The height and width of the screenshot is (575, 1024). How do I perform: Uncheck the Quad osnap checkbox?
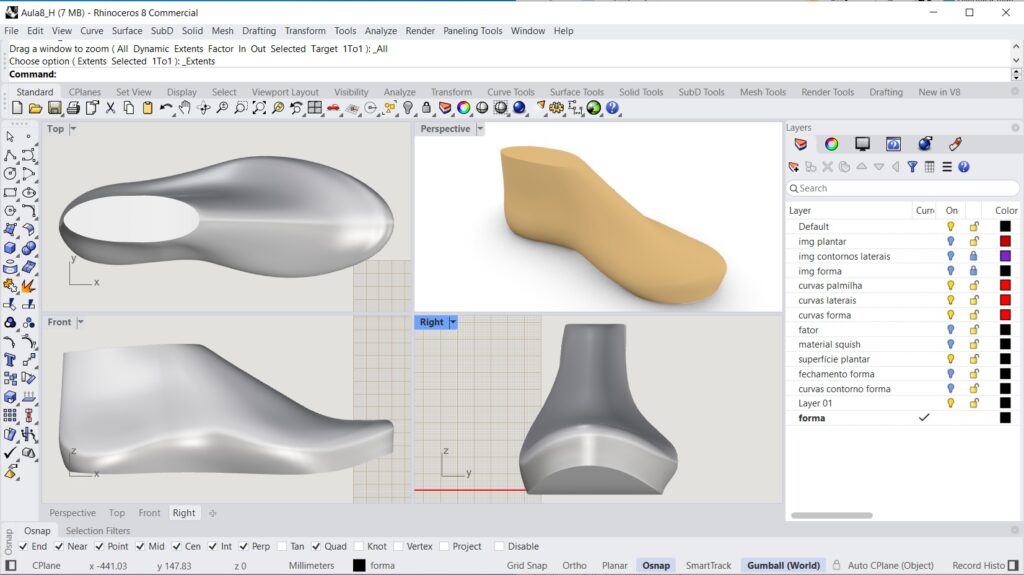[x=316, y=546]
